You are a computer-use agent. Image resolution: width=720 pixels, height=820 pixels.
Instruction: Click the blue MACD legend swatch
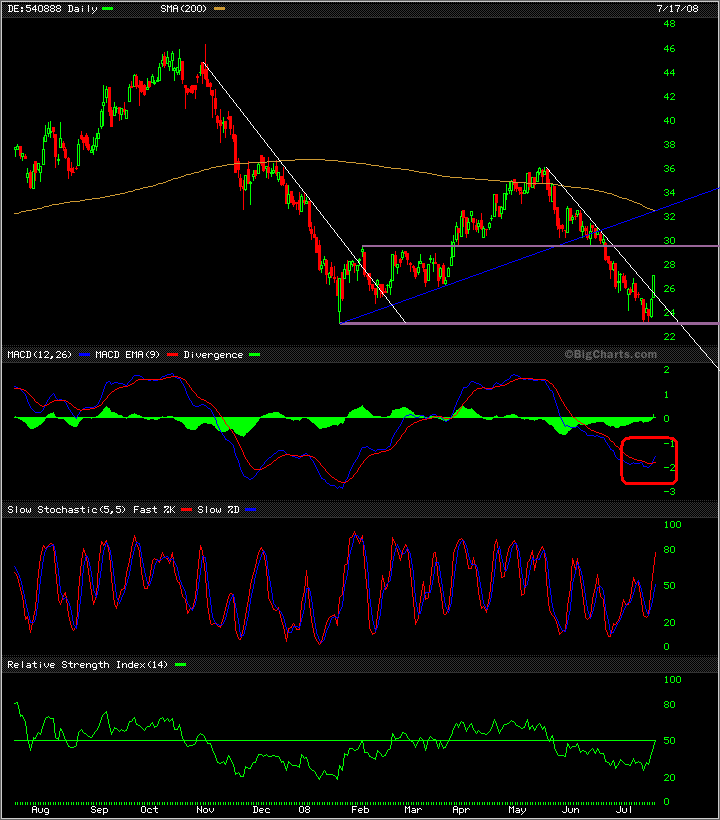pos(86,355)
